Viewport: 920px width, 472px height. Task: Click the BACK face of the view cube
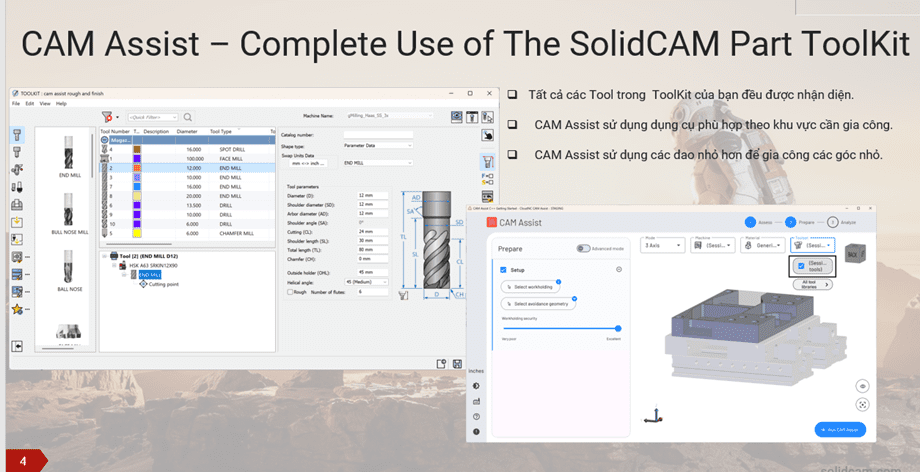[x=853, y=254]
